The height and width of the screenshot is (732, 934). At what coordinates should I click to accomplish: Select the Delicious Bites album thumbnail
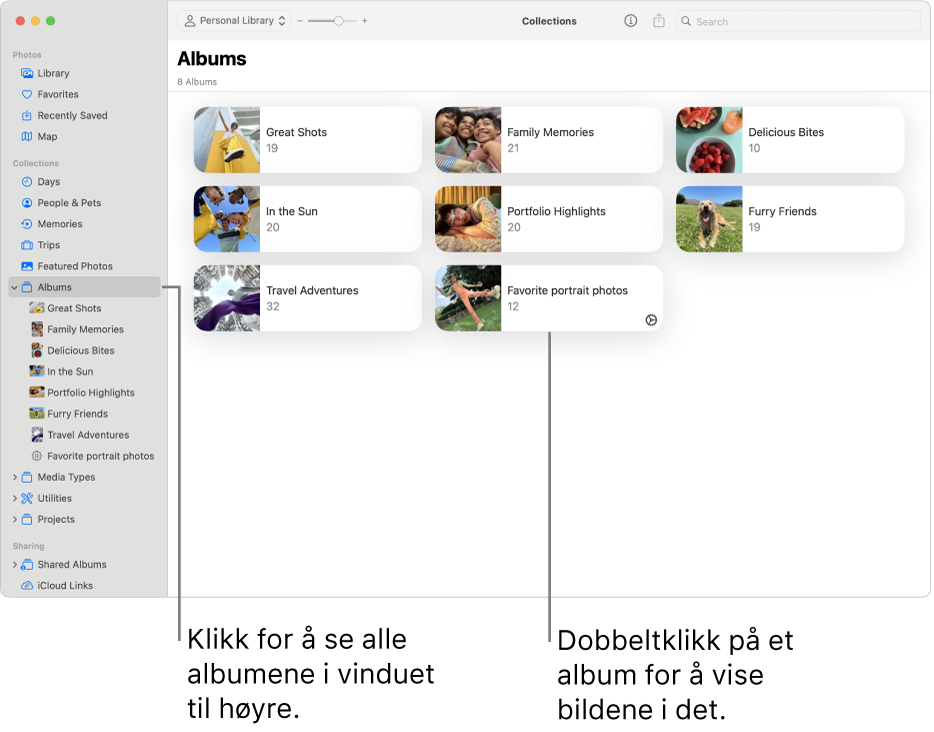click(709, 140)
